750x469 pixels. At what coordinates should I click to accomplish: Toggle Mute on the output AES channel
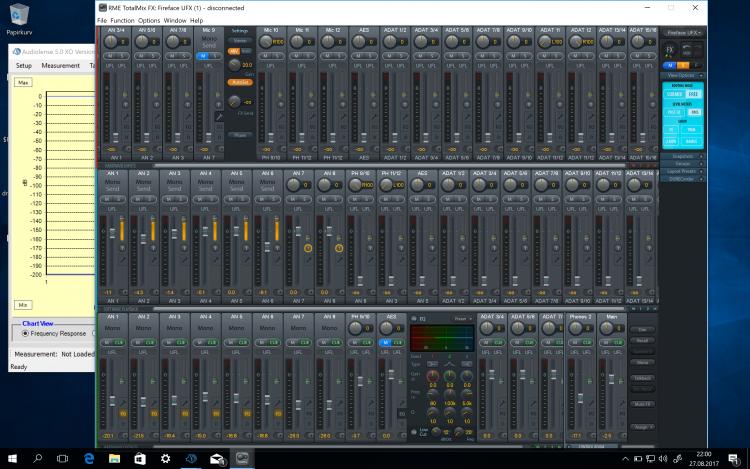[x=385, y=342]
